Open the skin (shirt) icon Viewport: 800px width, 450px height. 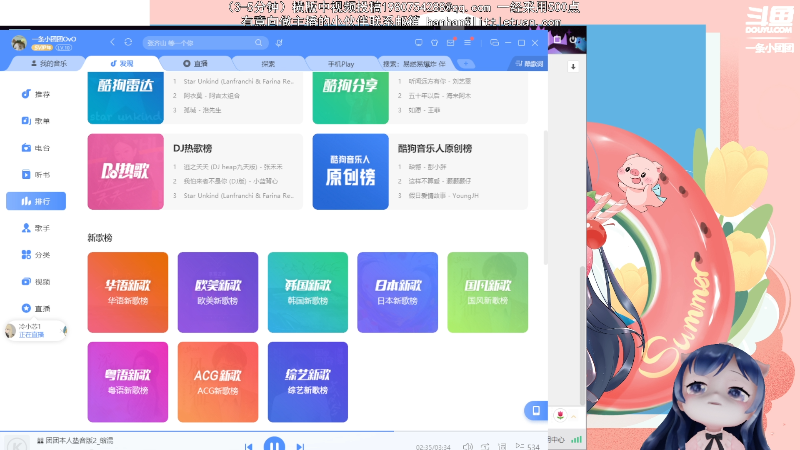(x=434, y=43)
